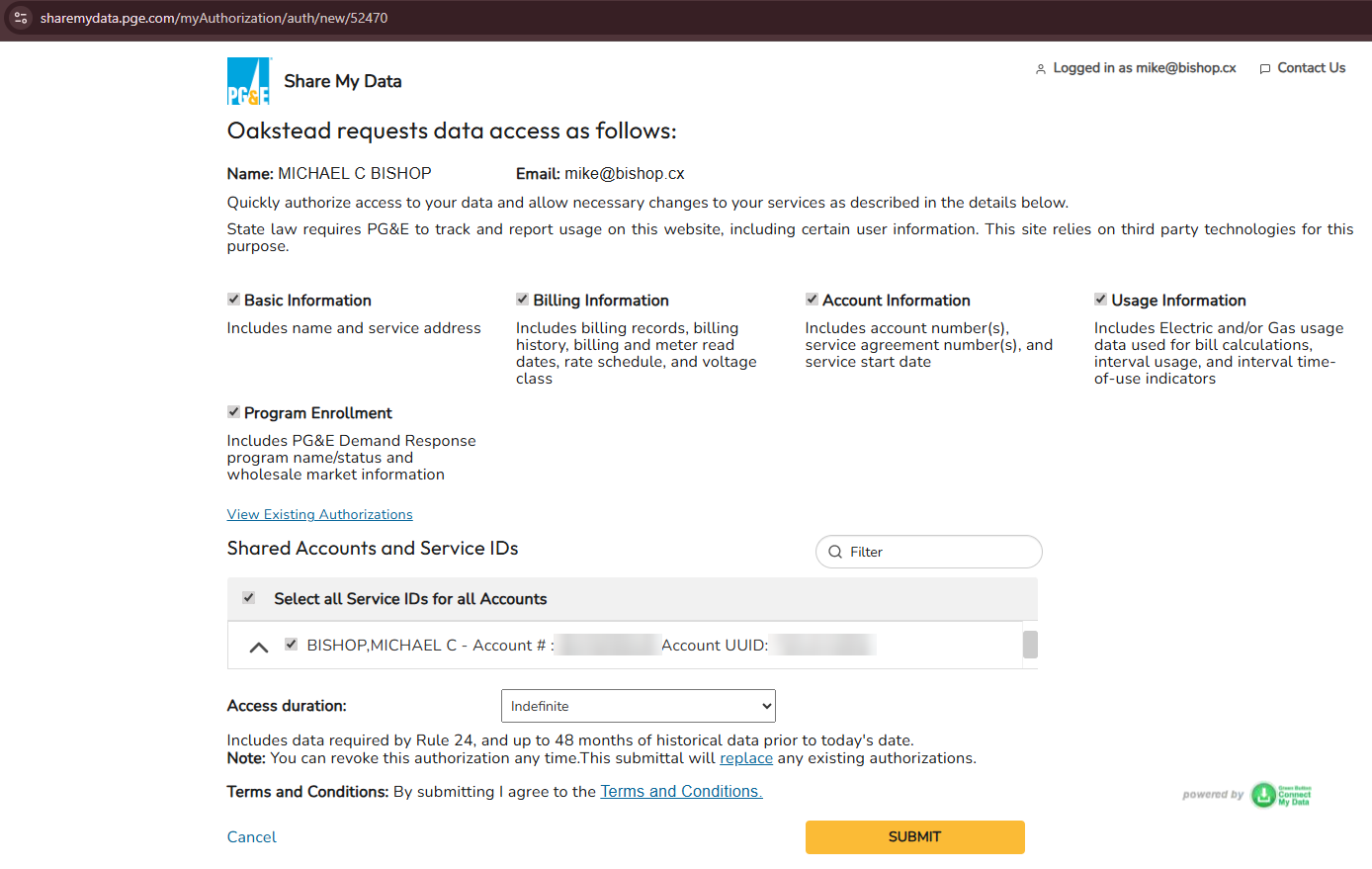Click the email mike@bishop.cx text

625,174
